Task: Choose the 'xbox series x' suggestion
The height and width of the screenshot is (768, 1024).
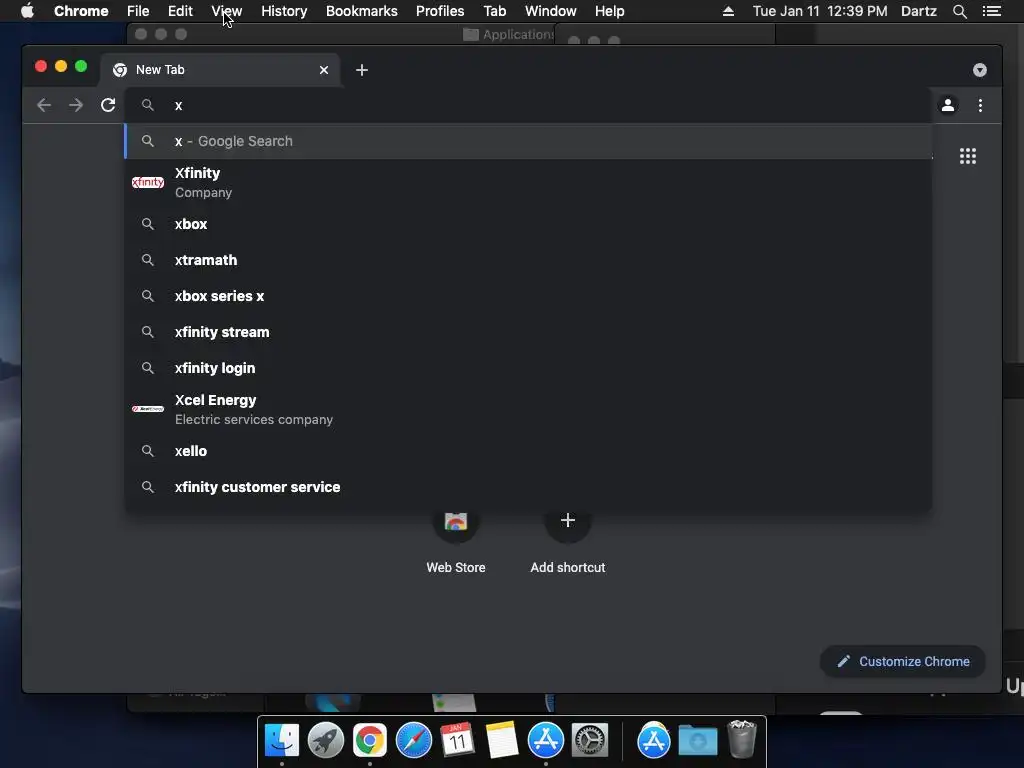Action: click(x=528, y=296)
